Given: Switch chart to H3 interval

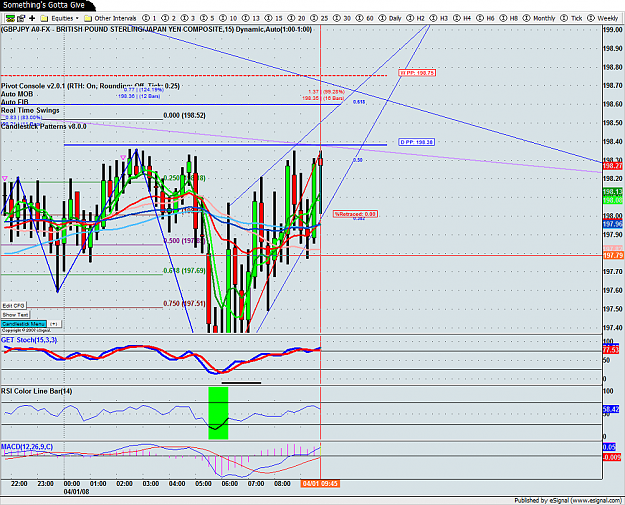Looking at the screenshot, I should [439, 18].
